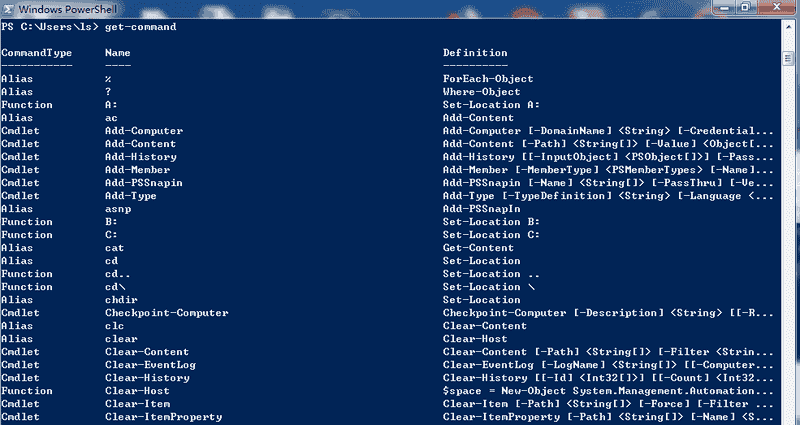Click the Windows PowerShell title text
The width and height of the screenshot is (800, 425).
point(61,9)
